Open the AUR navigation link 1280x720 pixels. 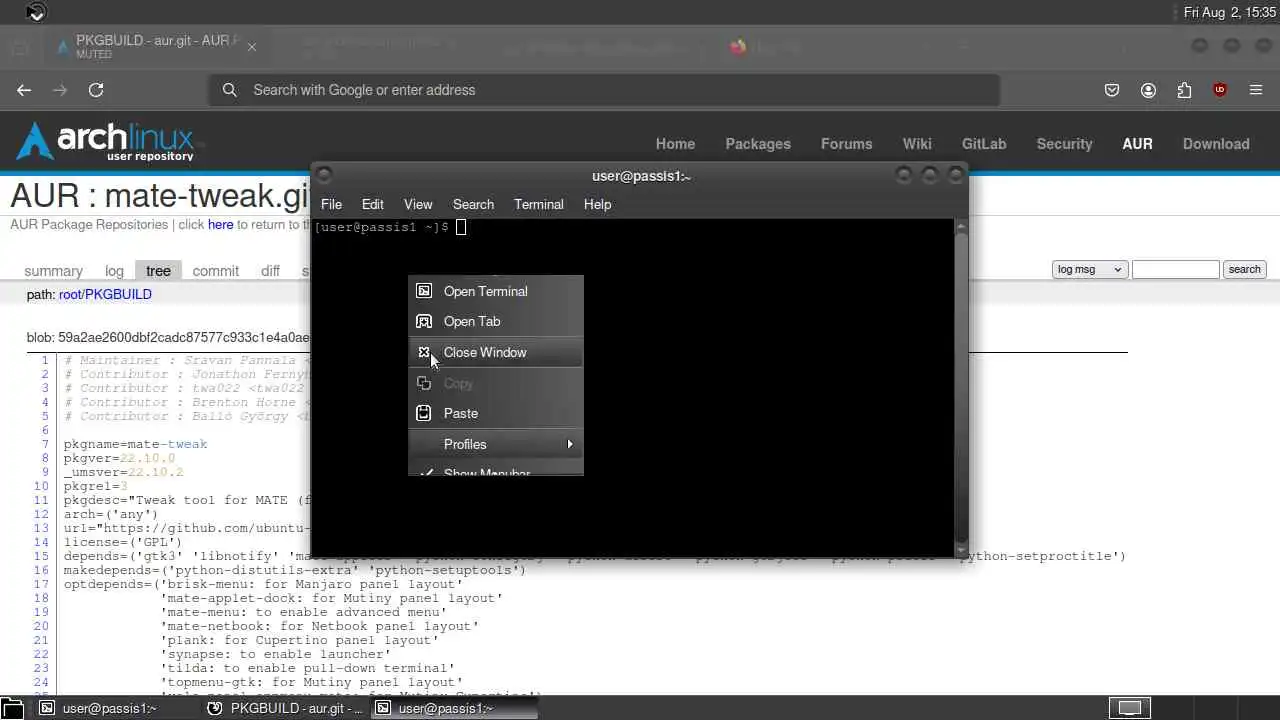pos(1137,144)
